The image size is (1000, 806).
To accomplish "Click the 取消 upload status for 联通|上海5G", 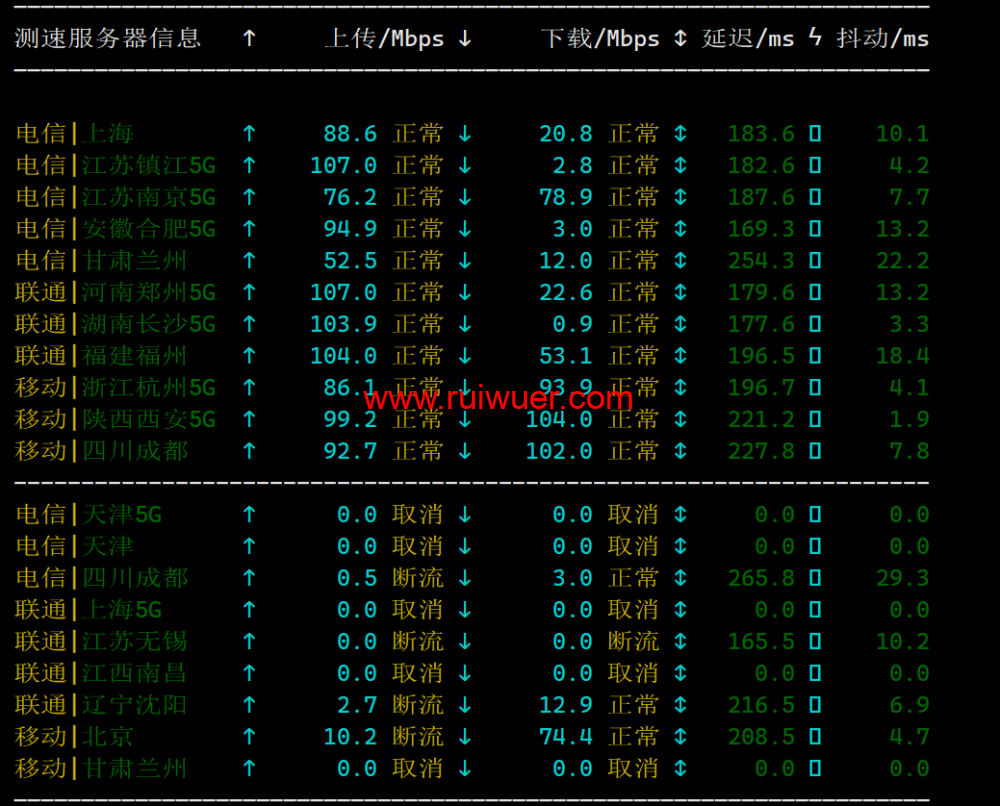I will click(x=417, y=610).
